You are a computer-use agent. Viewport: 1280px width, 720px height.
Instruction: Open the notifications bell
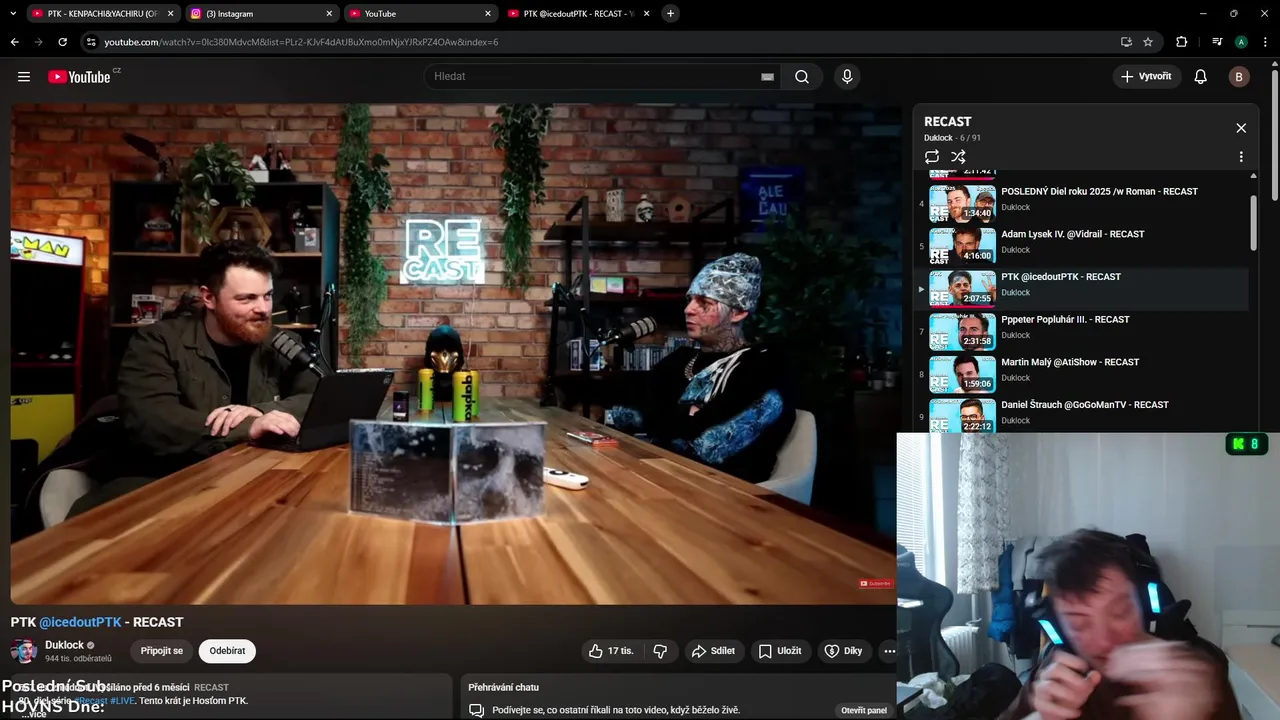click(x=1201, y=77)
